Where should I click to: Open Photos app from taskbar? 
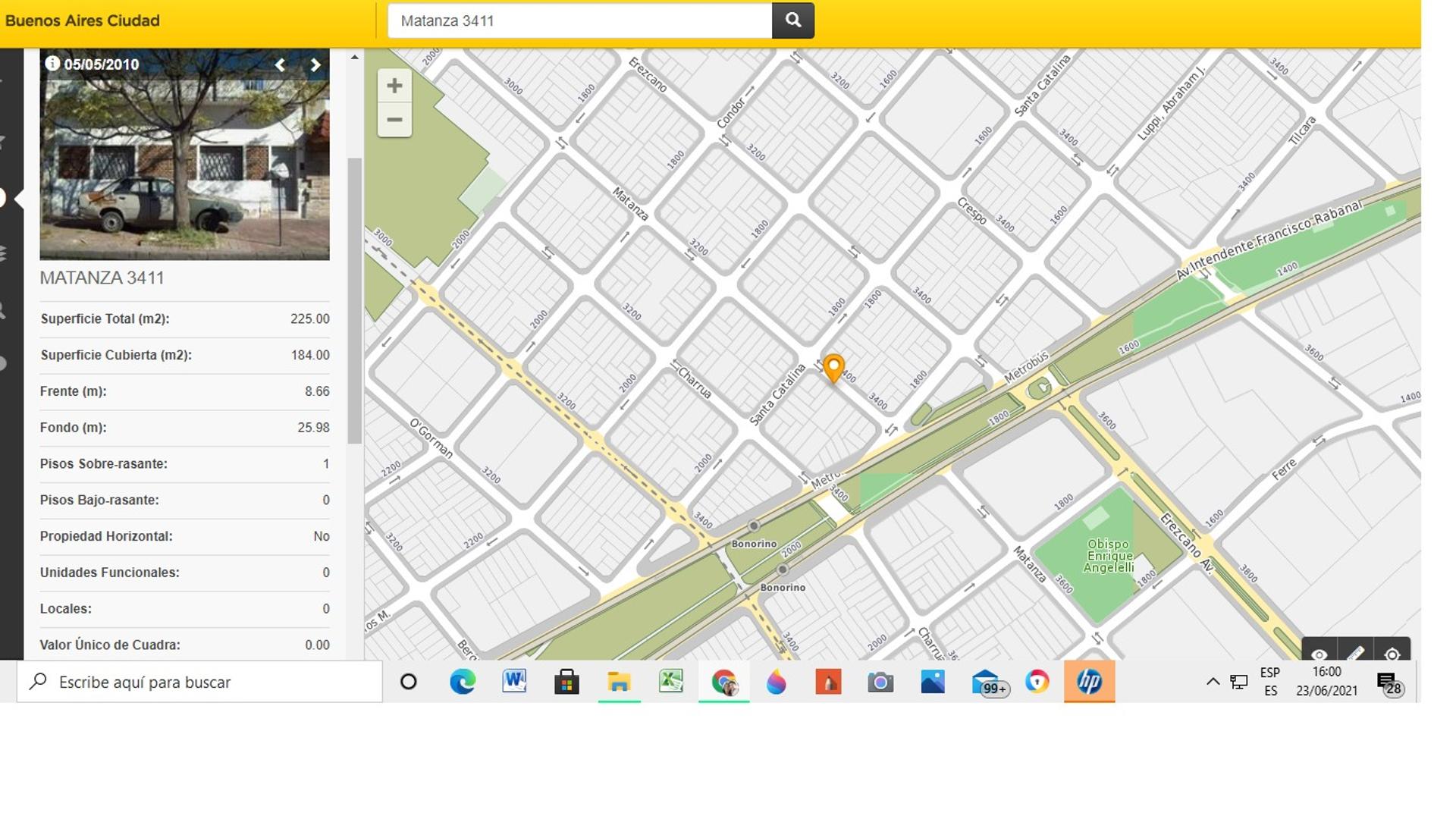tap(933, 682)
